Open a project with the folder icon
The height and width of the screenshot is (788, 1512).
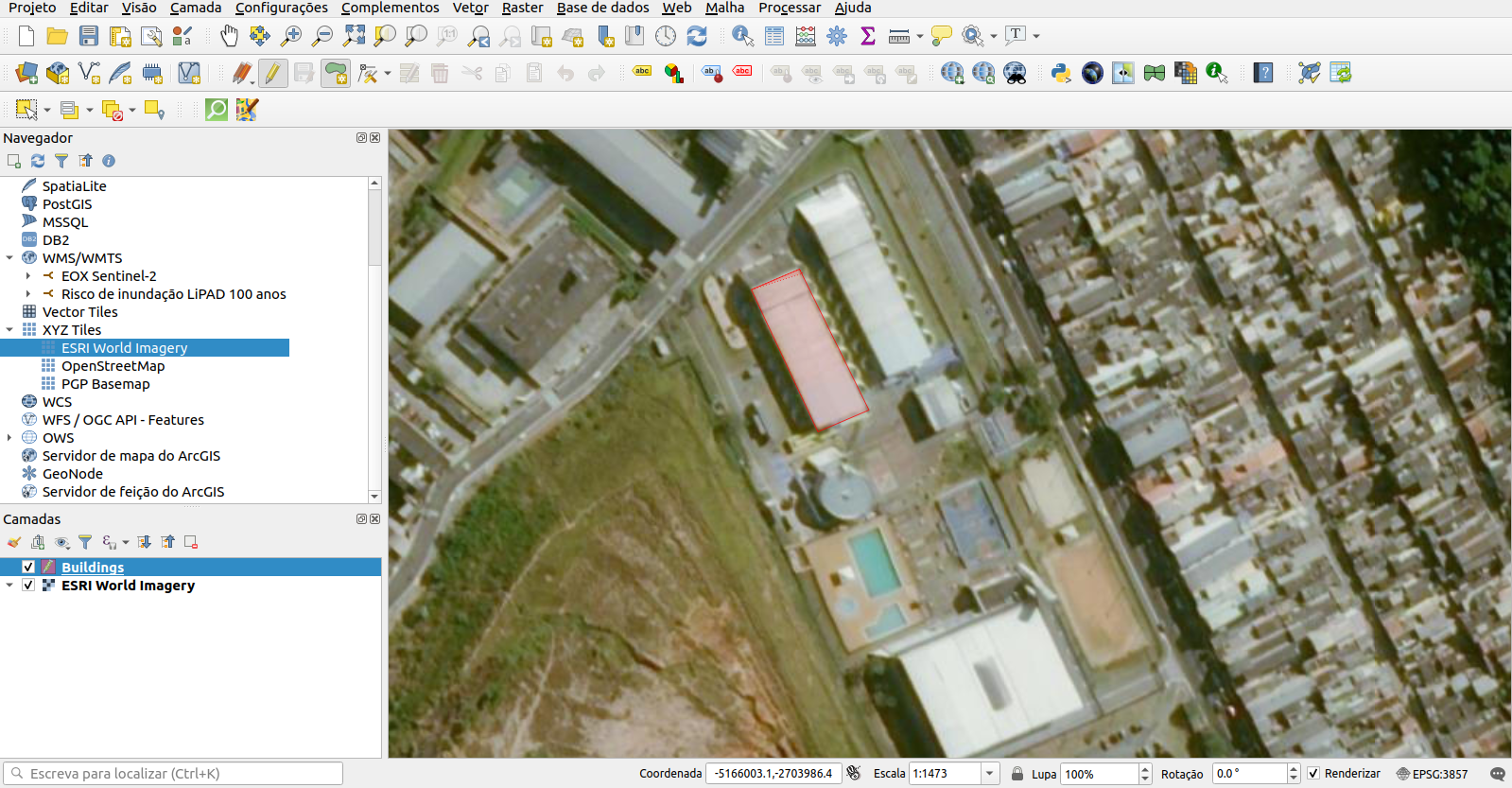tap(58, 36)
